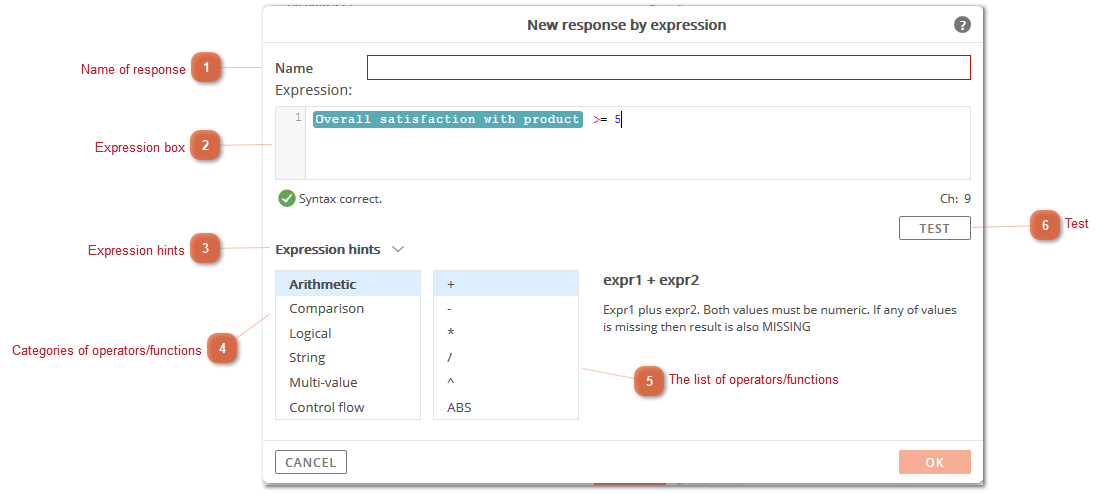The image size is (1105, 494).
Task: Click the TEST button
Action: tap(934, 228)
